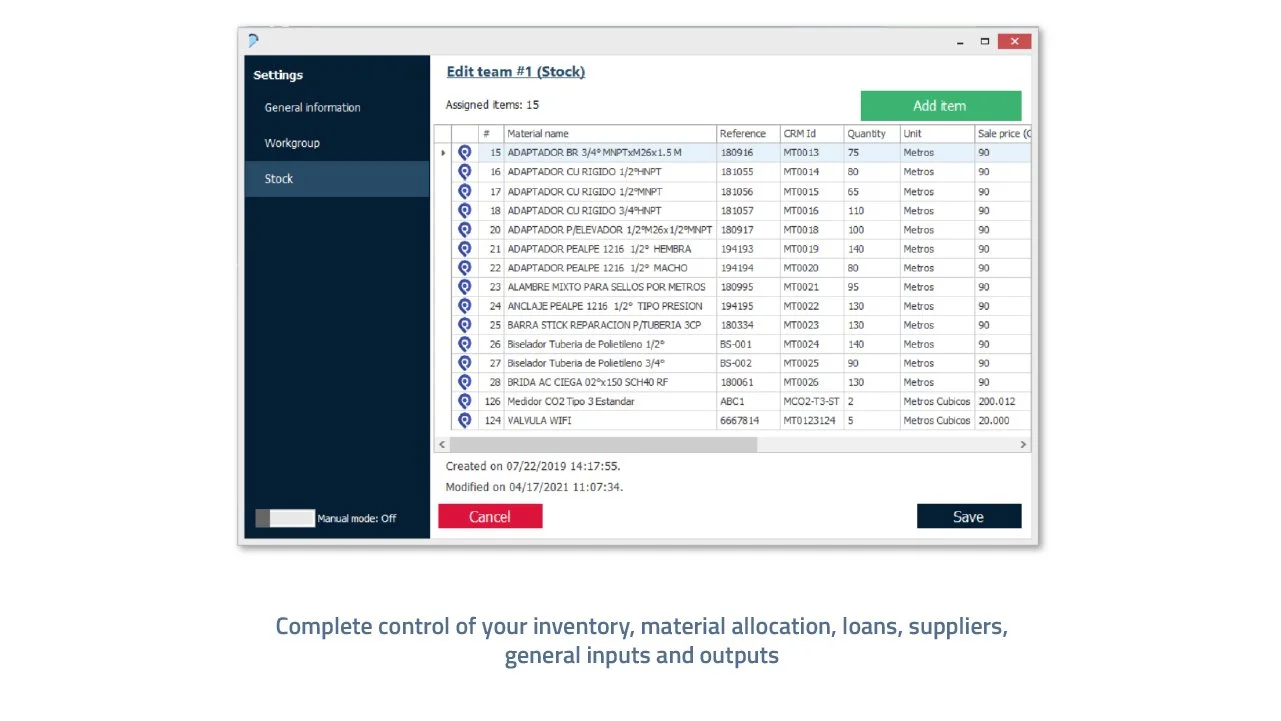Click the red Cancel button
This screenshot has width=1281, height=721.
pos(490,516)
